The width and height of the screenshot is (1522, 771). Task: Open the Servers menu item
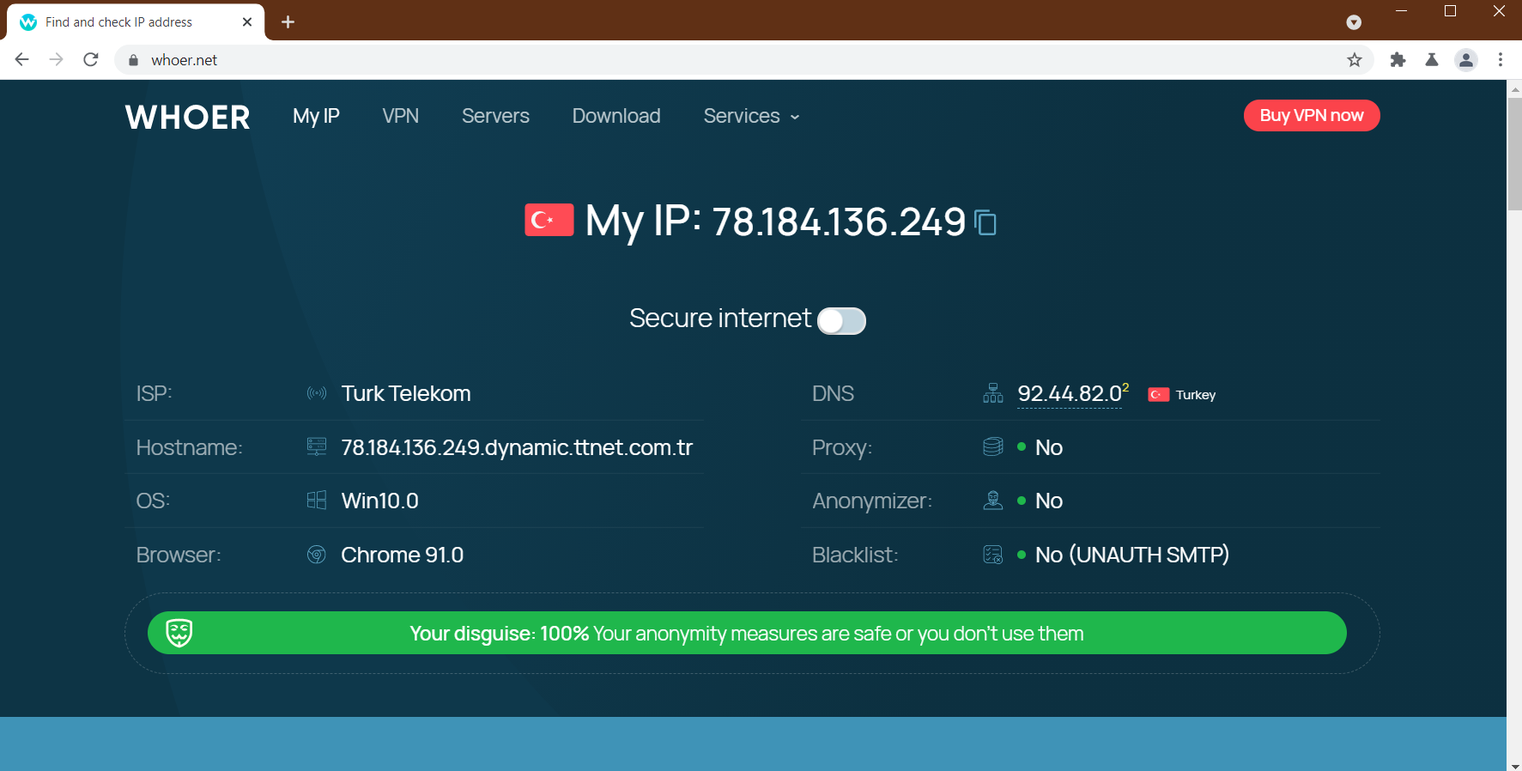pos(496,116)
